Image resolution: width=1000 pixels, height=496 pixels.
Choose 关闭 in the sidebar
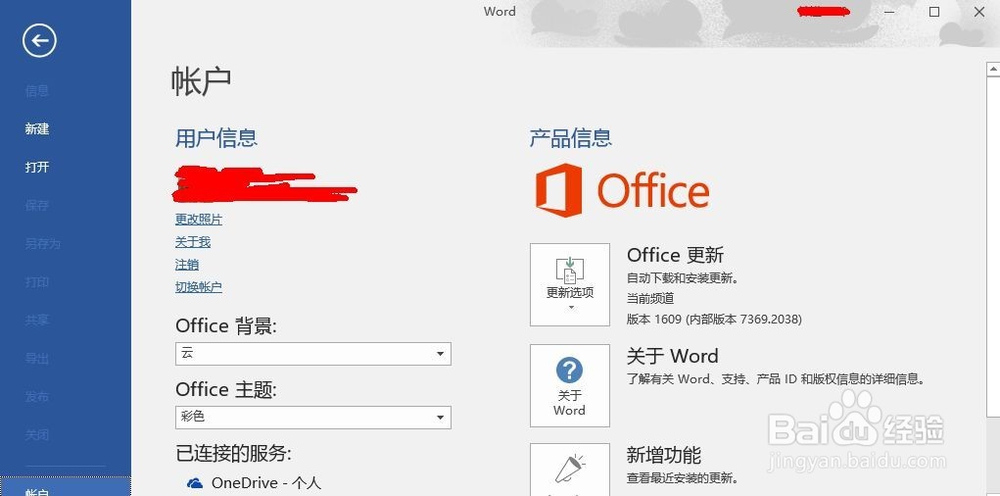[37, 435]
